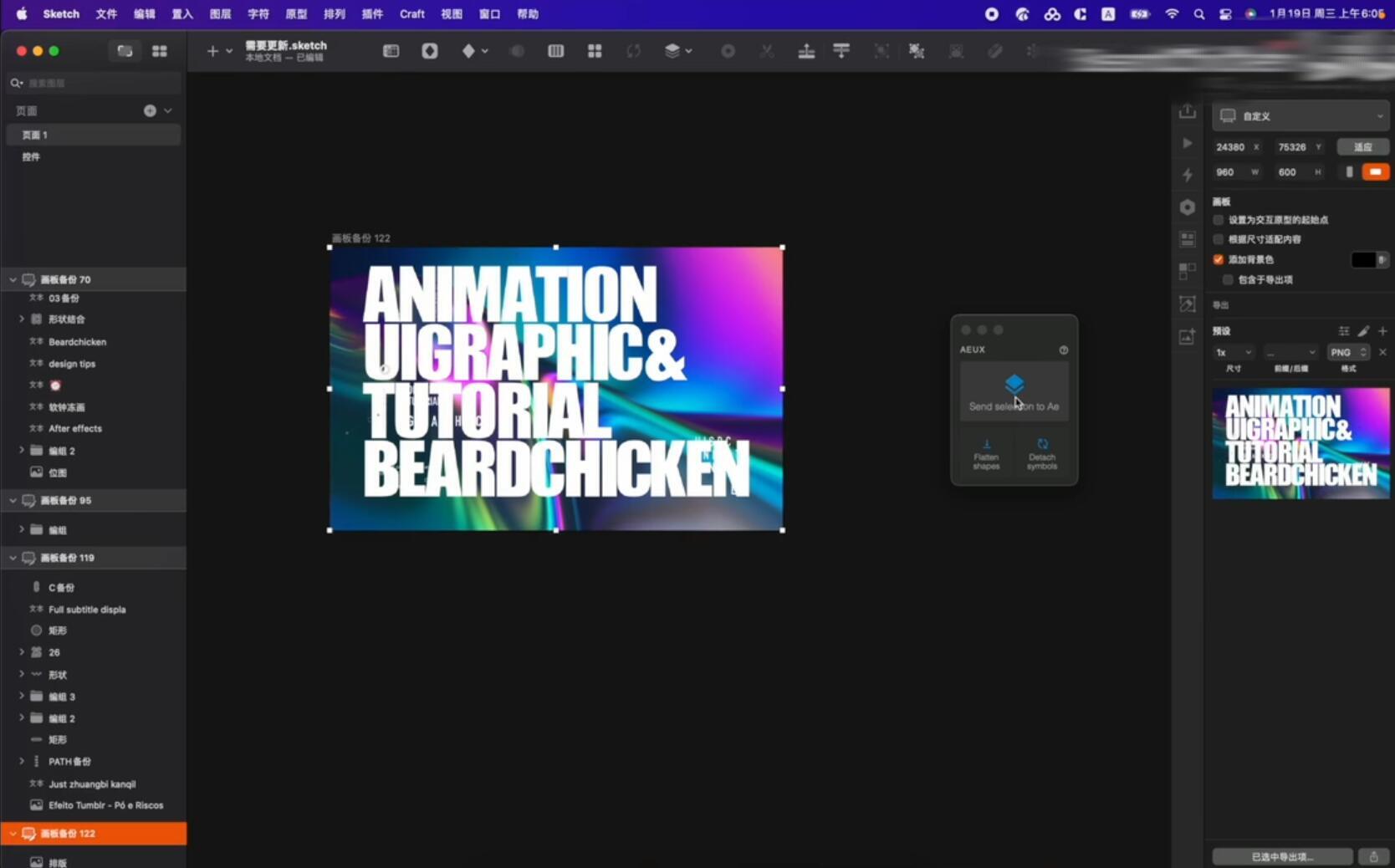The height and width of the screenshot is (868, 1395).
Task: Click the data toolbar icon
Action: coord(391,51)
